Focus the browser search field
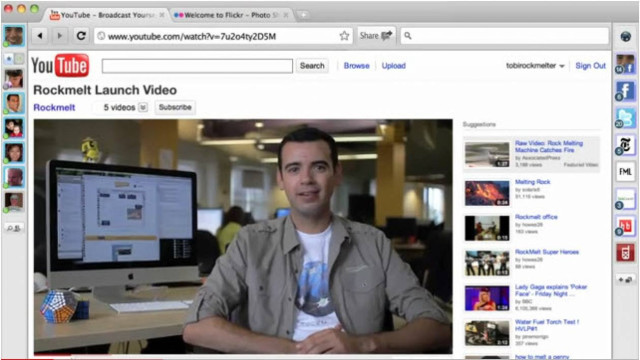The height and width of the screenshot is (360, 640). (x=504, y=36)
